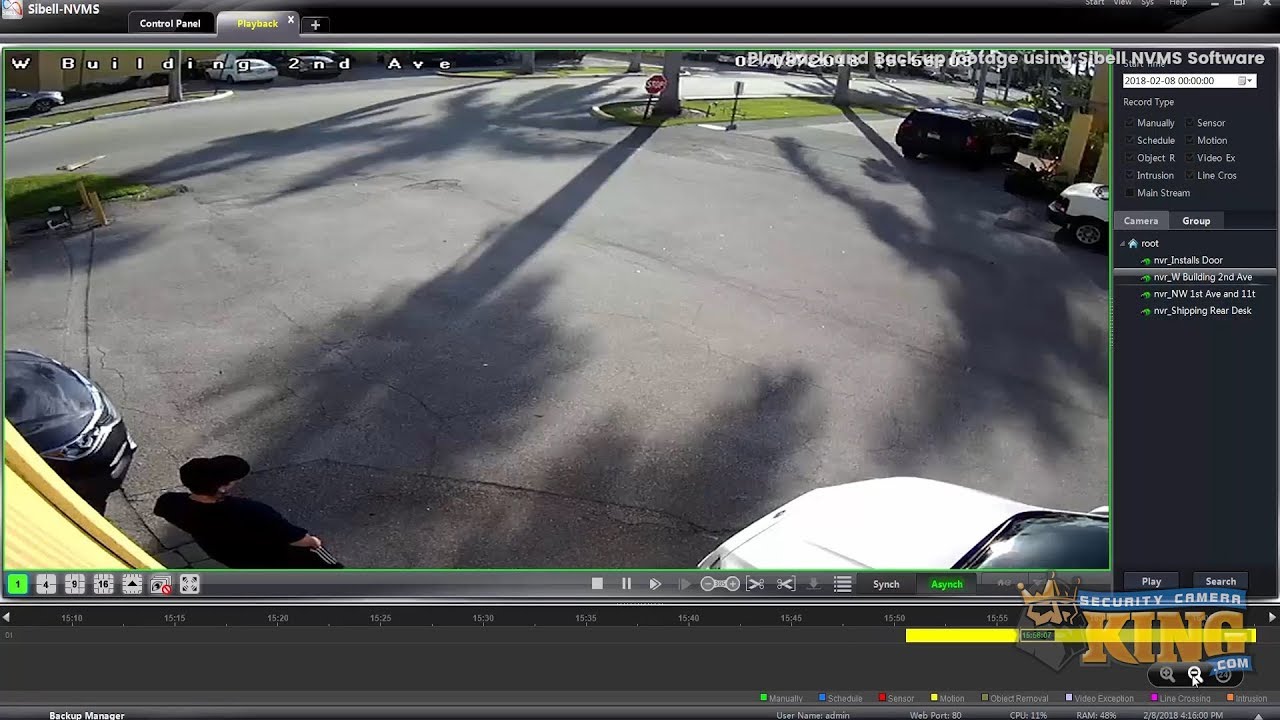The width and height of the screenshot is (1280, 720).
Task: Switch to single-window view layout
Action: 18,585
